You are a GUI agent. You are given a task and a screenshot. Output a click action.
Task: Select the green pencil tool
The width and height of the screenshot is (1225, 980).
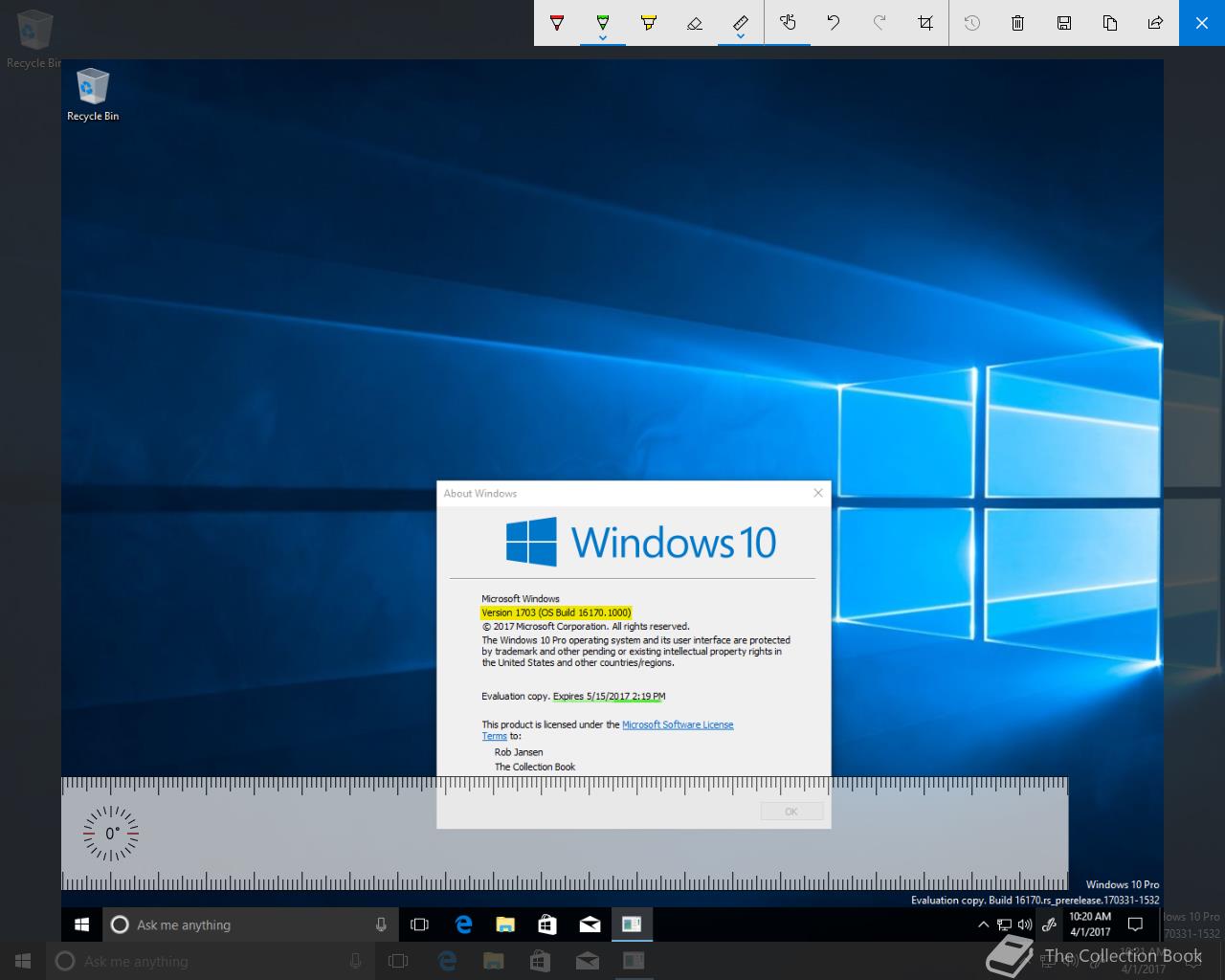[603, 21]
